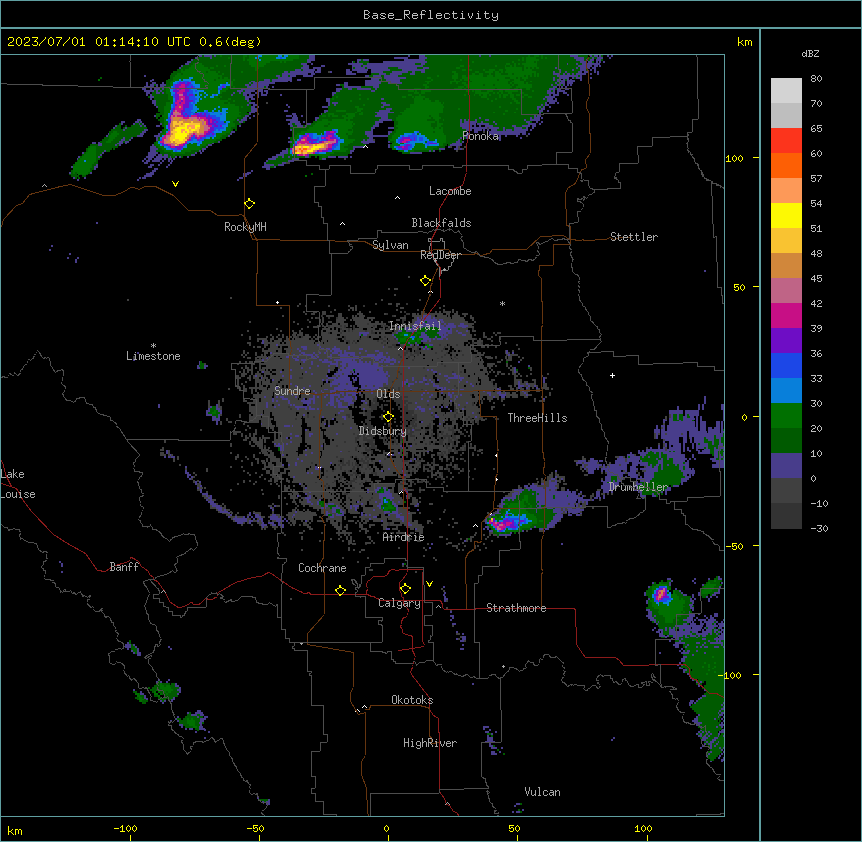Select the RockyMH label

[245, 226]
